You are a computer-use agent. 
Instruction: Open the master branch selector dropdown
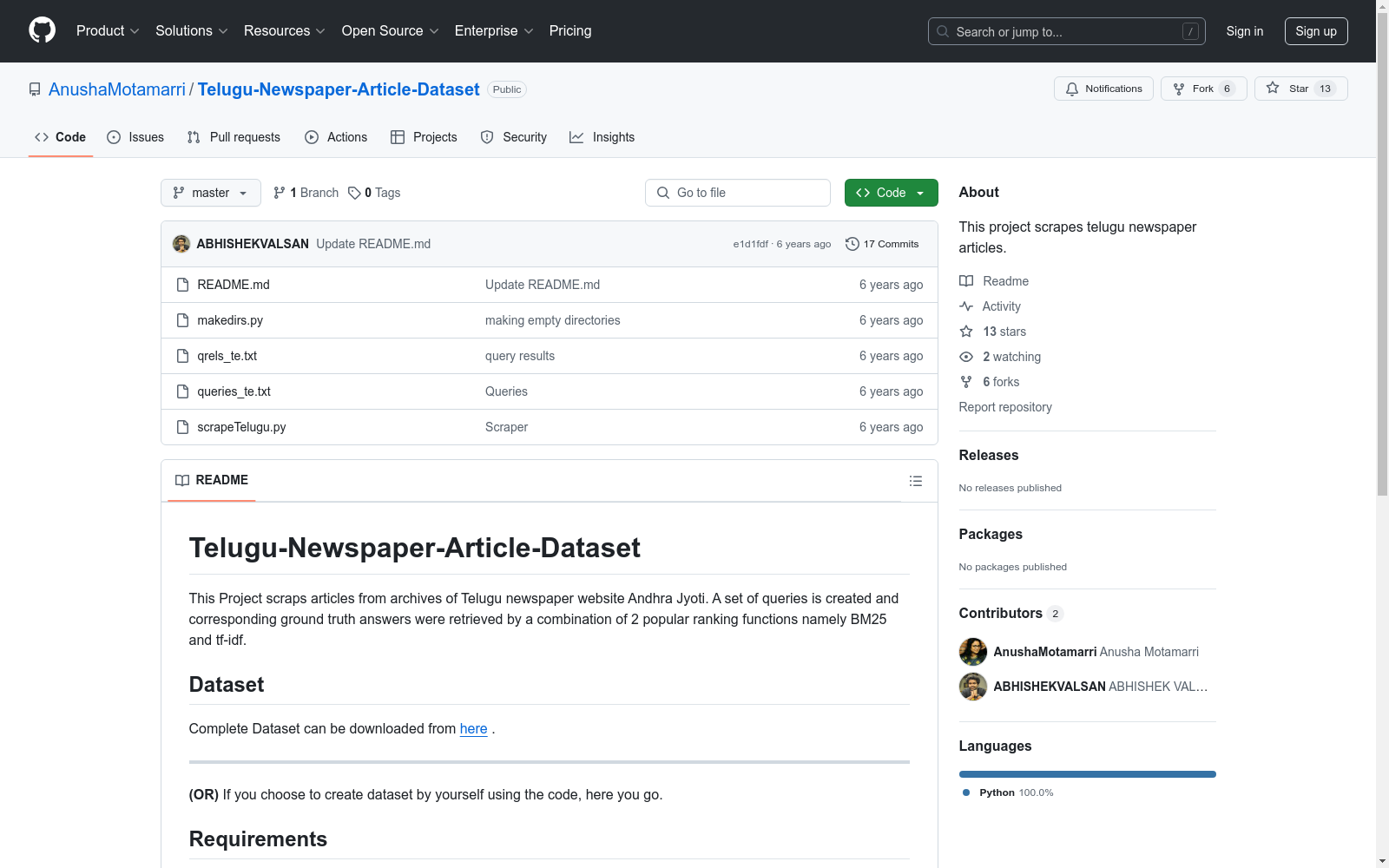[x=211, y=193]
